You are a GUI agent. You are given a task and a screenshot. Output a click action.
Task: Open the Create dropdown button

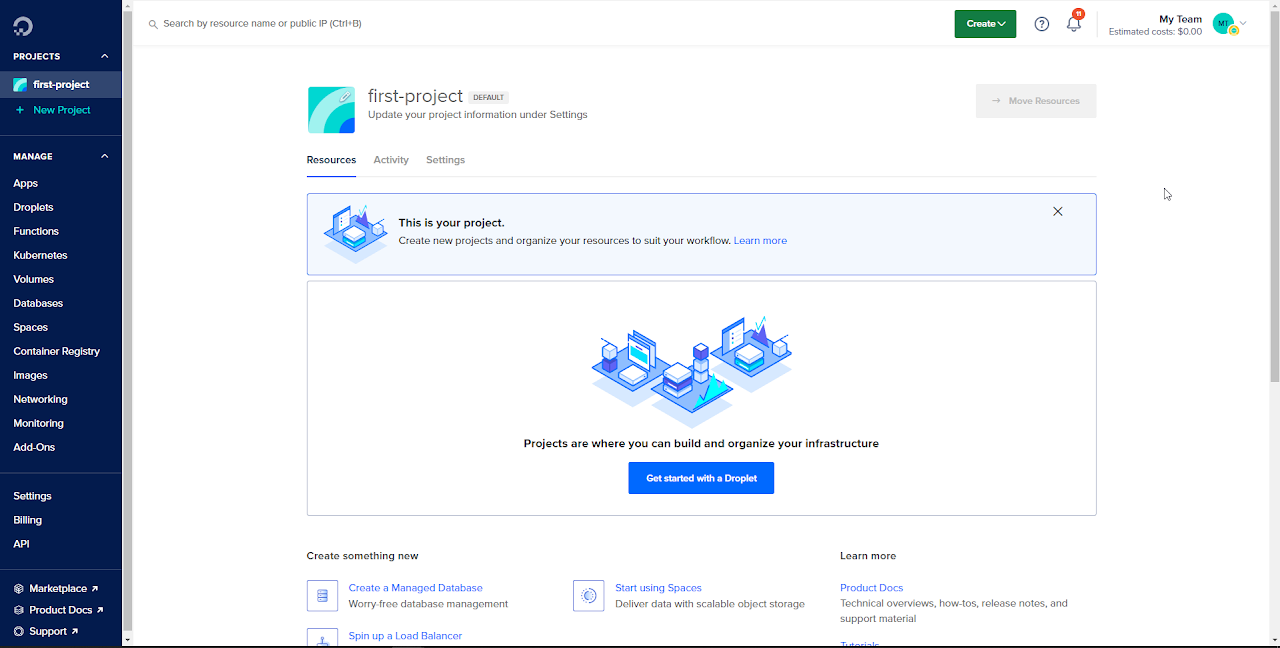[x=985, y=24]
